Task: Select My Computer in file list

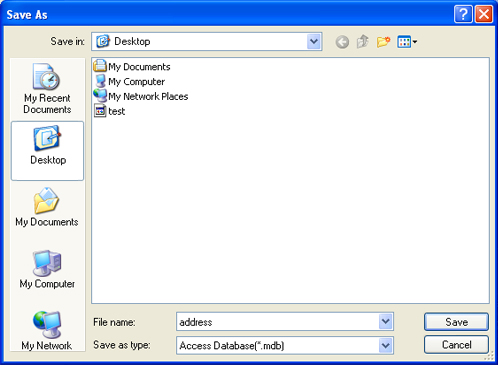Action: [x=129, y=81]
